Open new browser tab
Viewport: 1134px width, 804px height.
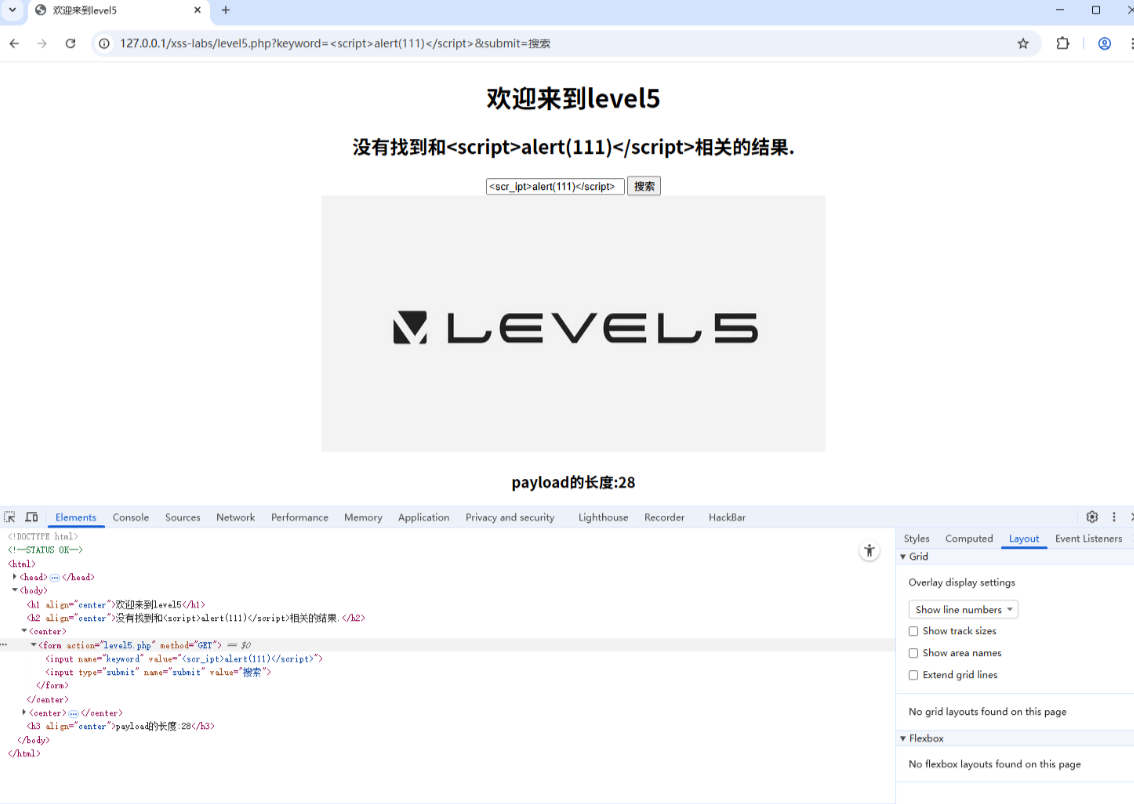[226, 10]
